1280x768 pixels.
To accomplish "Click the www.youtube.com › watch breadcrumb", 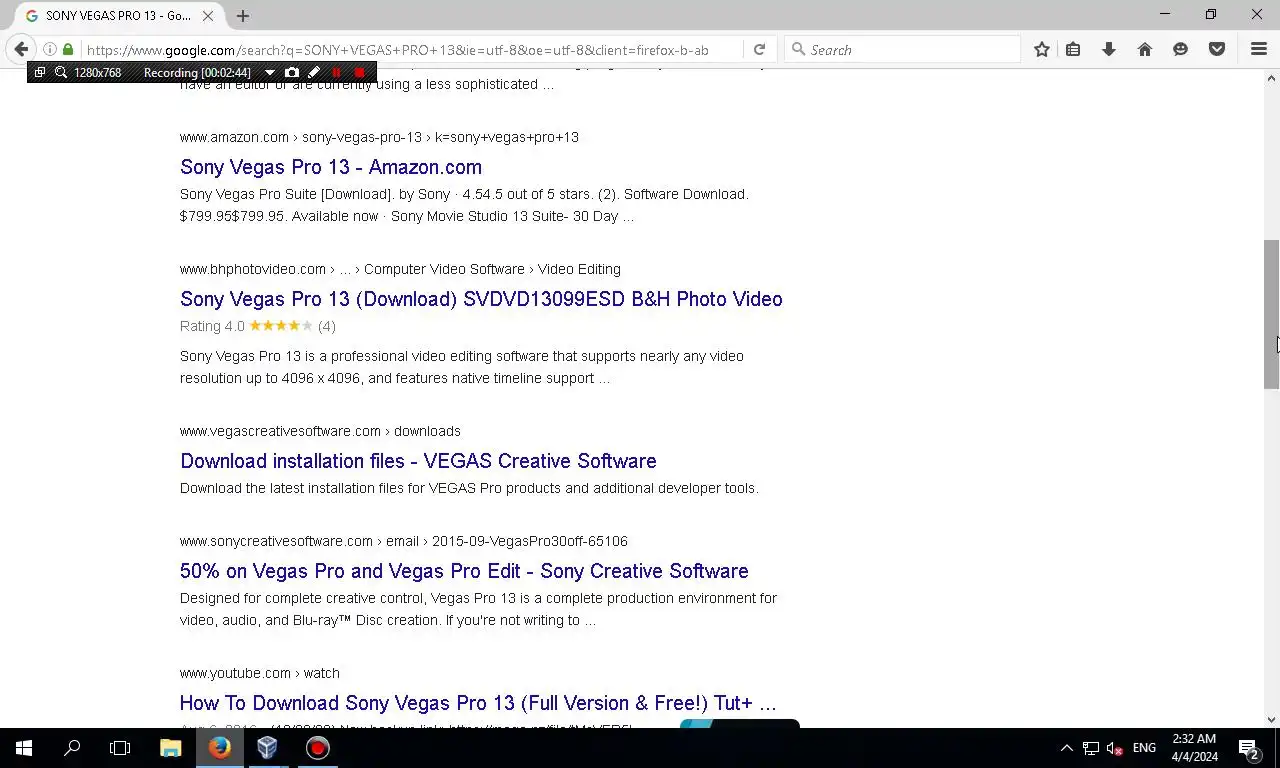I will (260, 673).
